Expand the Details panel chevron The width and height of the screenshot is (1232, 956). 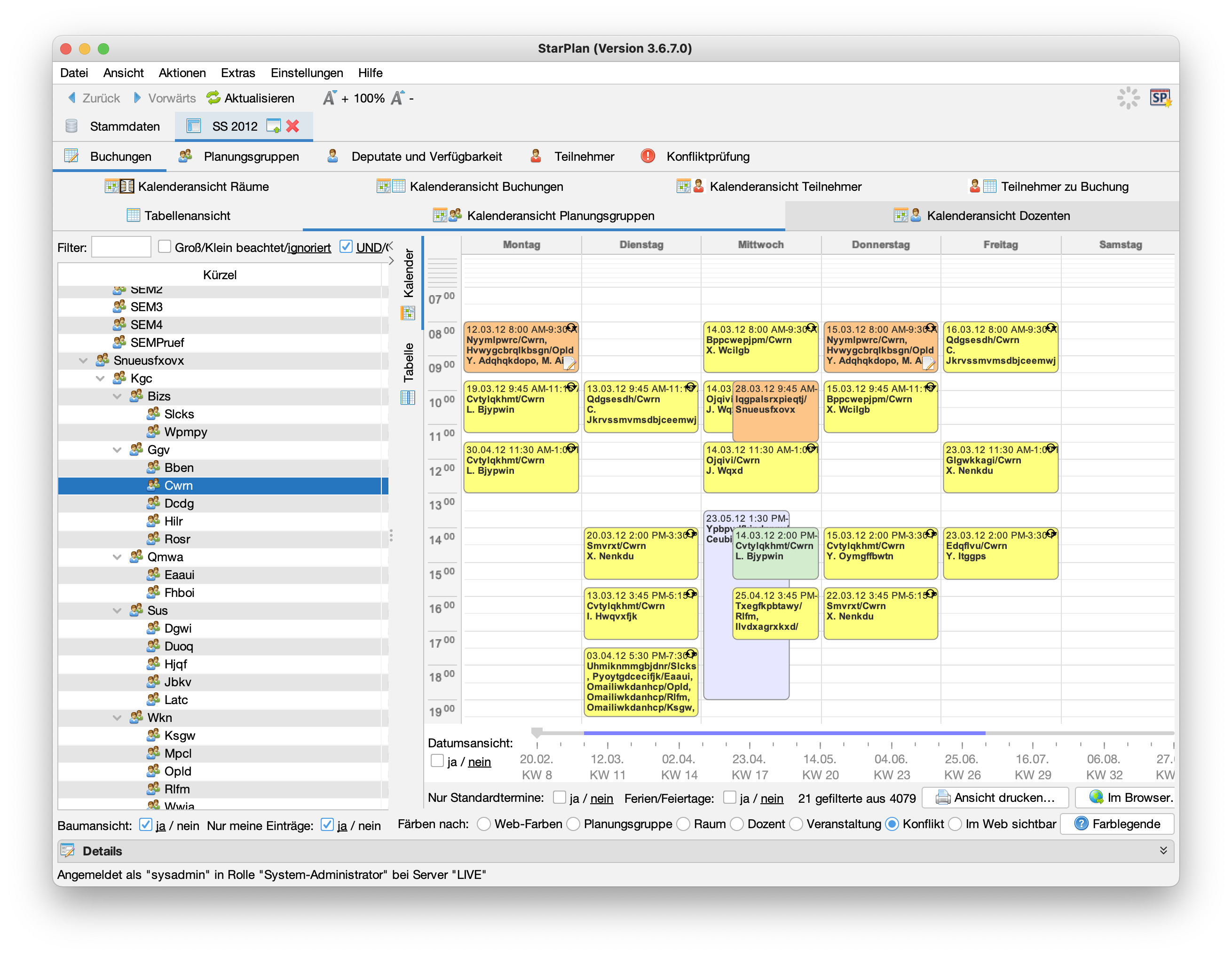click(x=1162, y=851)
